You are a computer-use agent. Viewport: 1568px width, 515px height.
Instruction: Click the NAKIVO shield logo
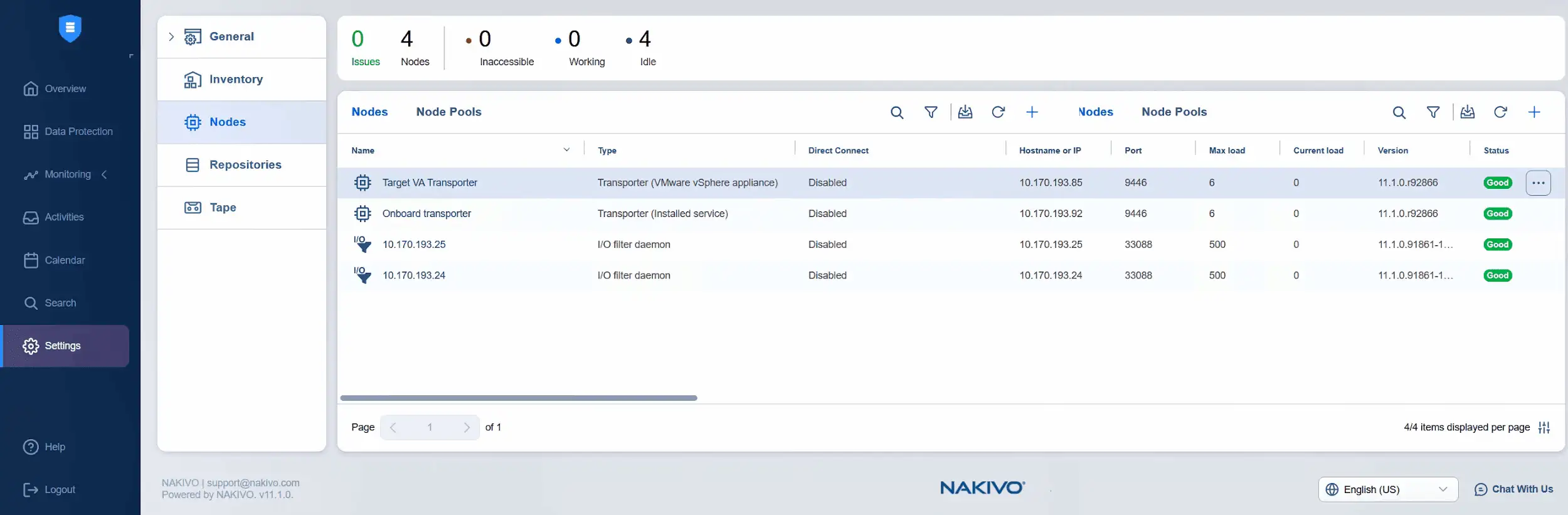[70, 28]
